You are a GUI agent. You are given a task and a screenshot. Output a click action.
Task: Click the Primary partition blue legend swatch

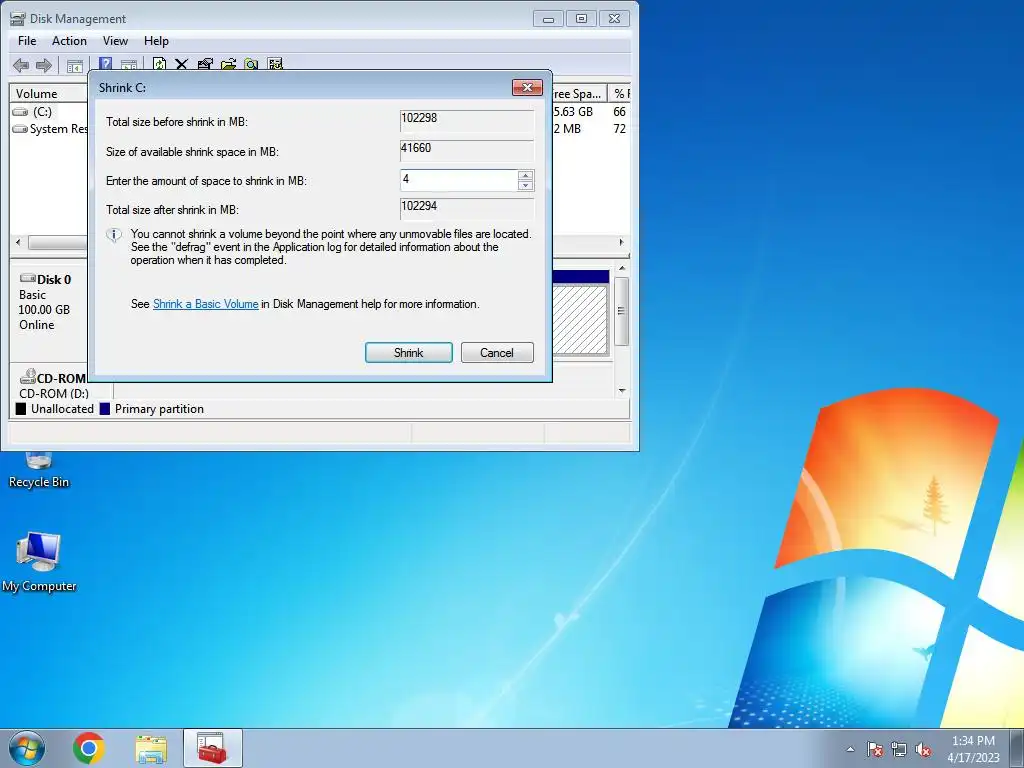pyautogui.click(x=104, y=409)
